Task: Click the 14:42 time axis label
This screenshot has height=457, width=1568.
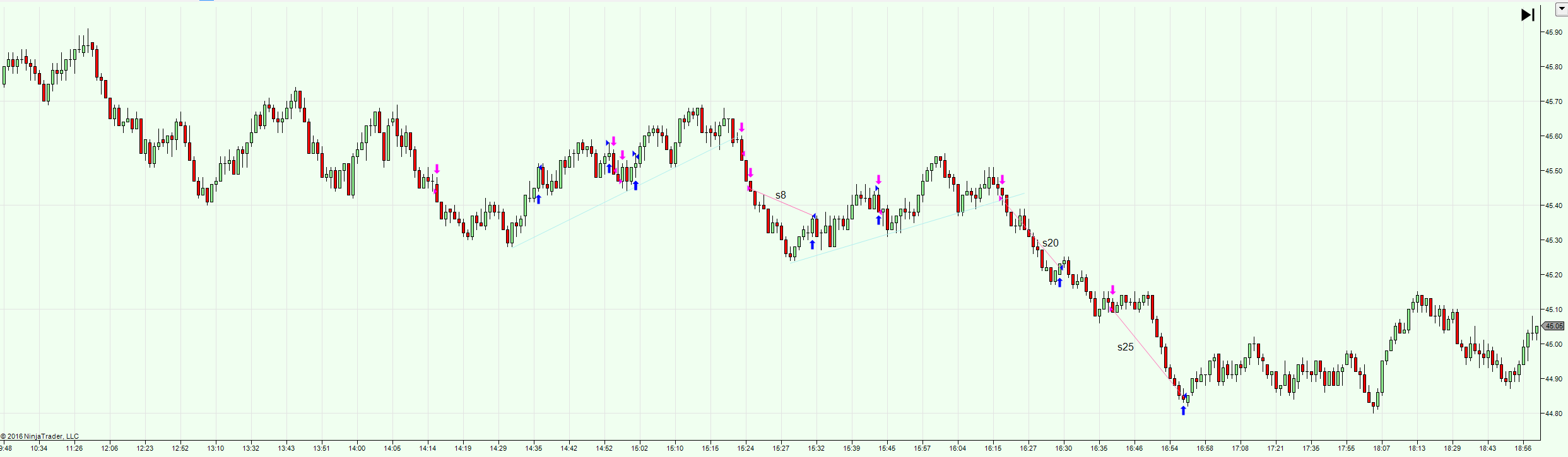Action: pos(569,449)
